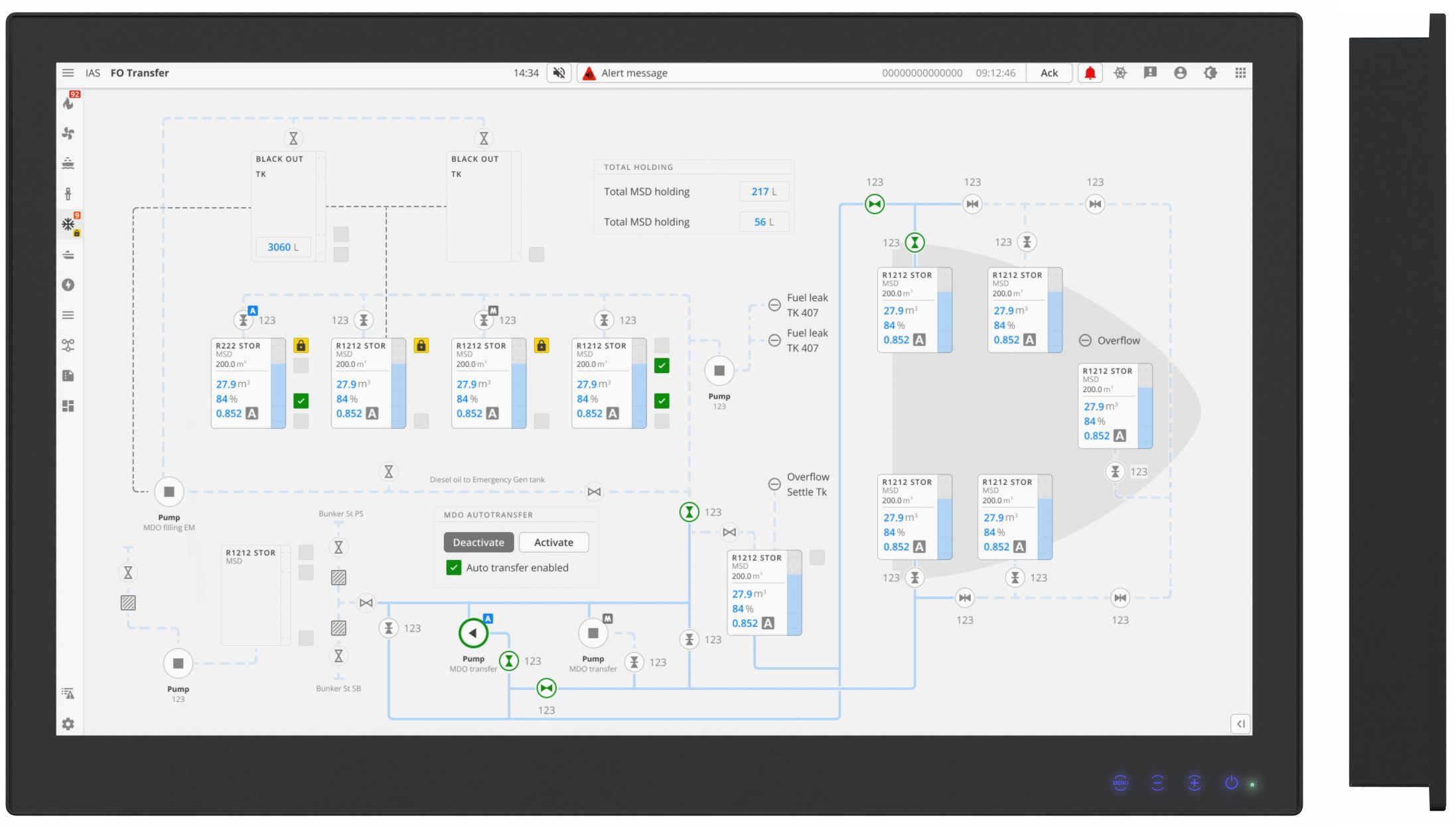This screenshot has width=1456, height=828.
Task: Click the monitor plus hardware button
Action: pyautogui.click(x=1195, y=783)
